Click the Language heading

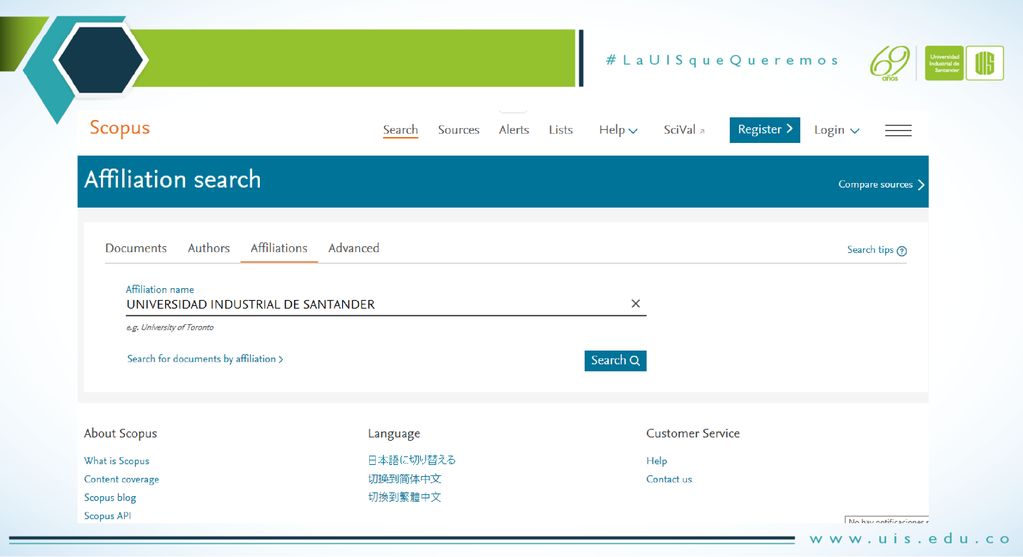point(394,433)
